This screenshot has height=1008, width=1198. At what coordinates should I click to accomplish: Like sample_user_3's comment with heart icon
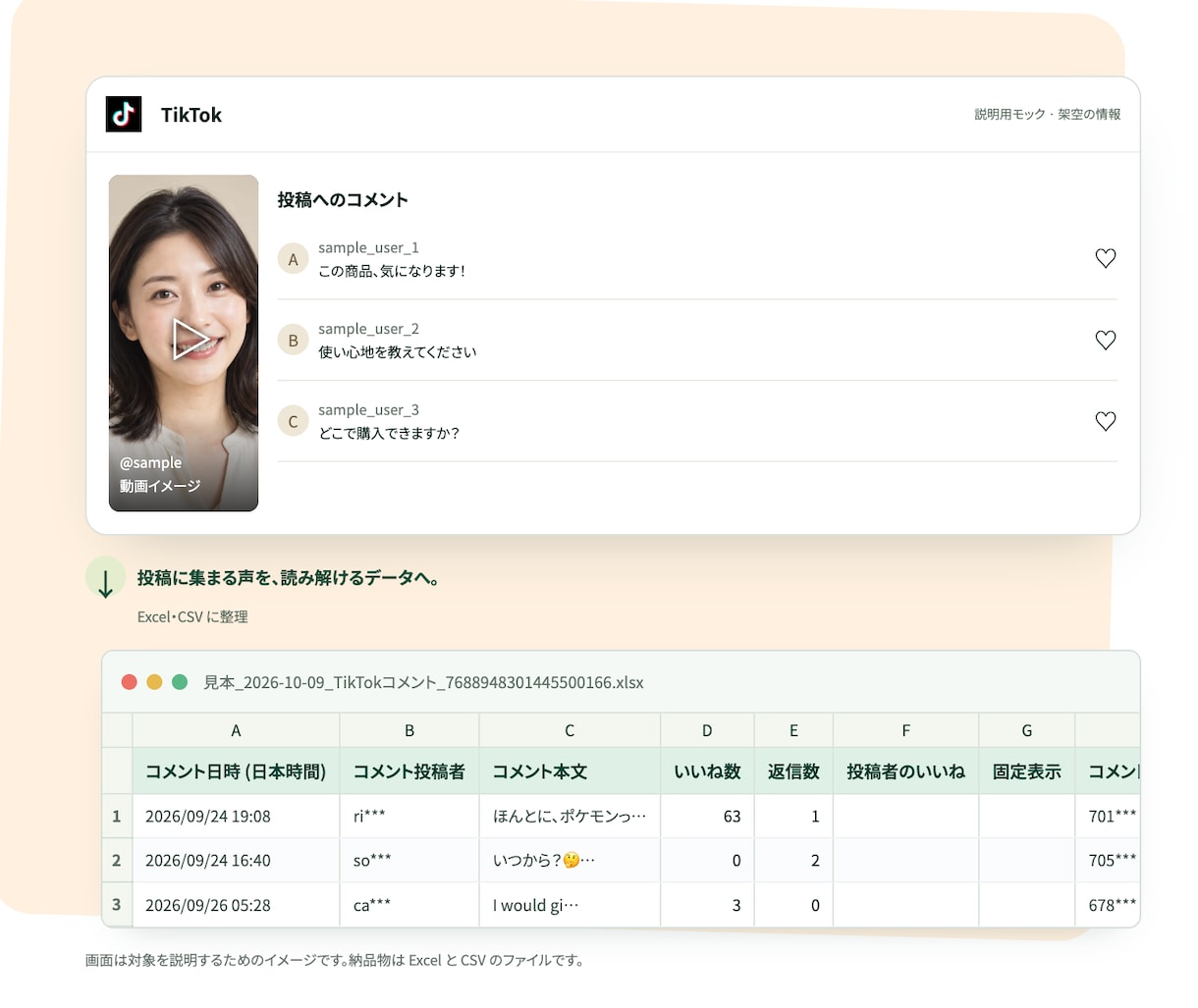pos(1106,421)
